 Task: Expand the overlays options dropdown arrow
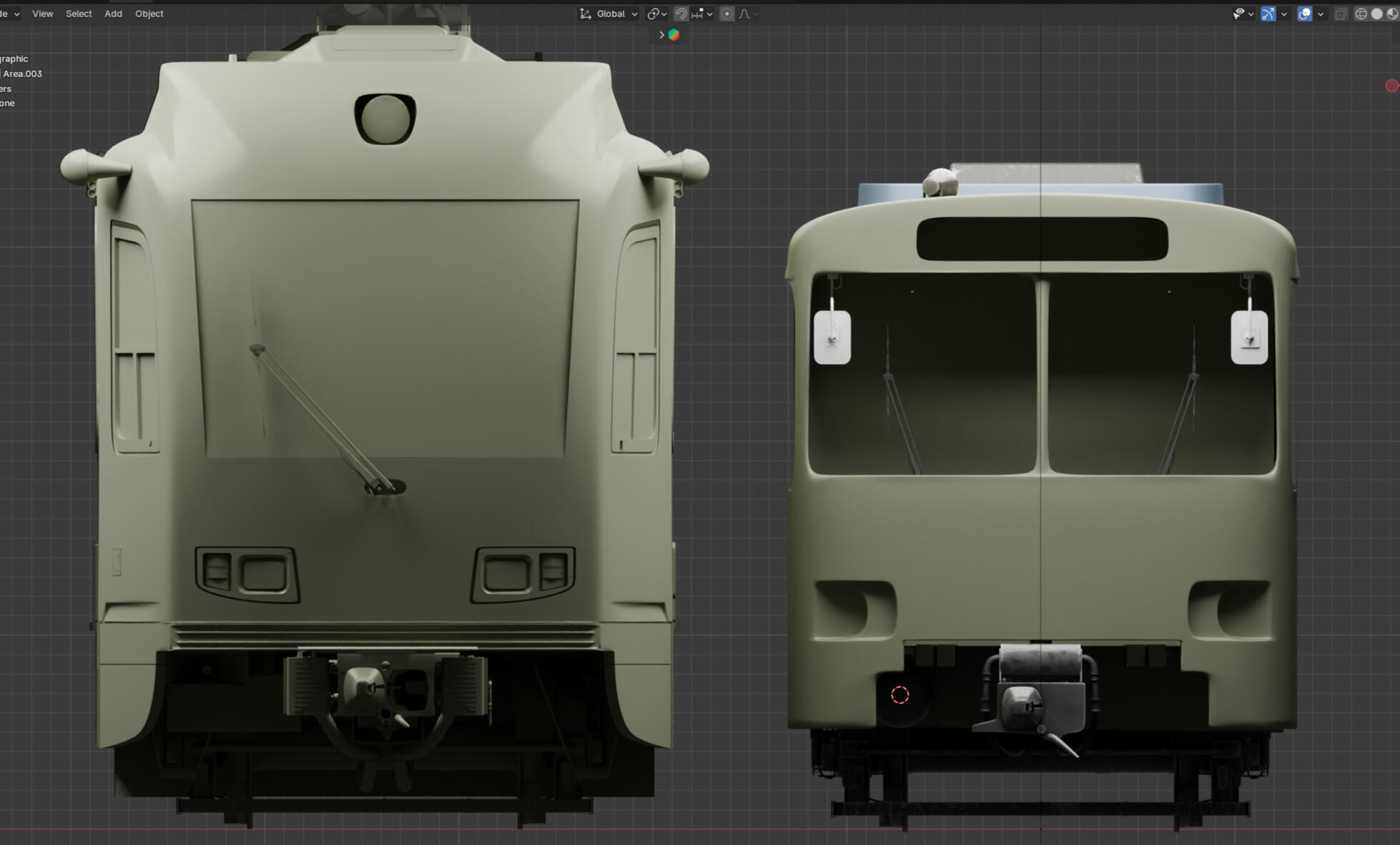coord(1320,14)
